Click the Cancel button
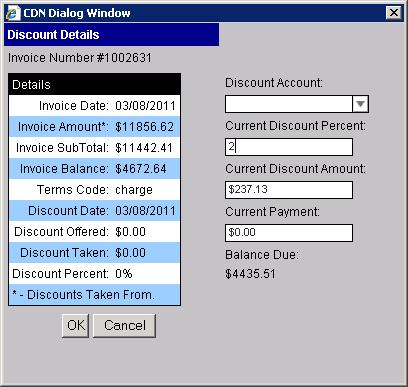Viewport: 408px width, 387px height. [x=124, y=325]
